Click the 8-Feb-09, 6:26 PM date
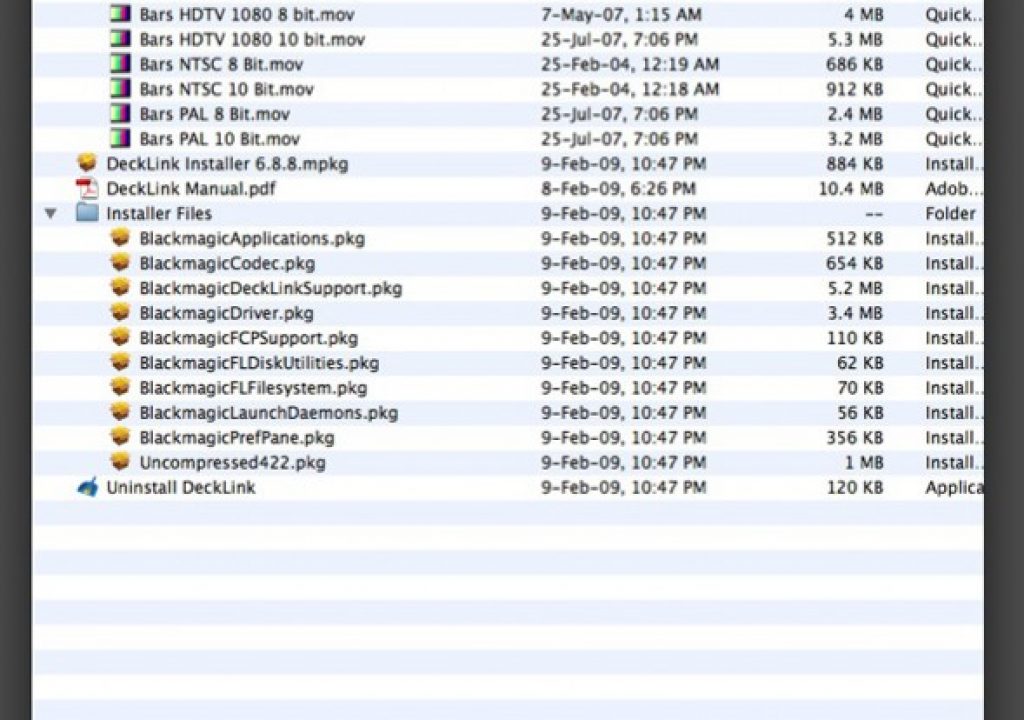Screen dimensions: 1024x720 coord(618,189)
